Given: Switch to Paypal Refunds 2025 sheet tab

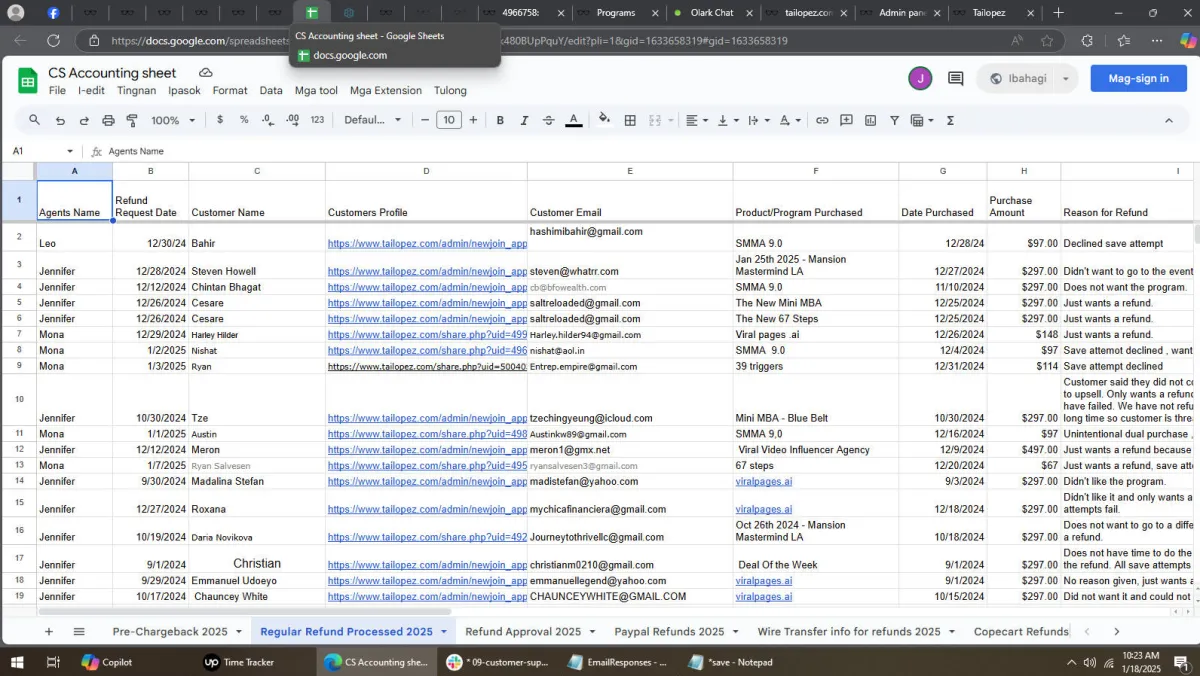Looking at the screenshot, I should pos(668,631).
